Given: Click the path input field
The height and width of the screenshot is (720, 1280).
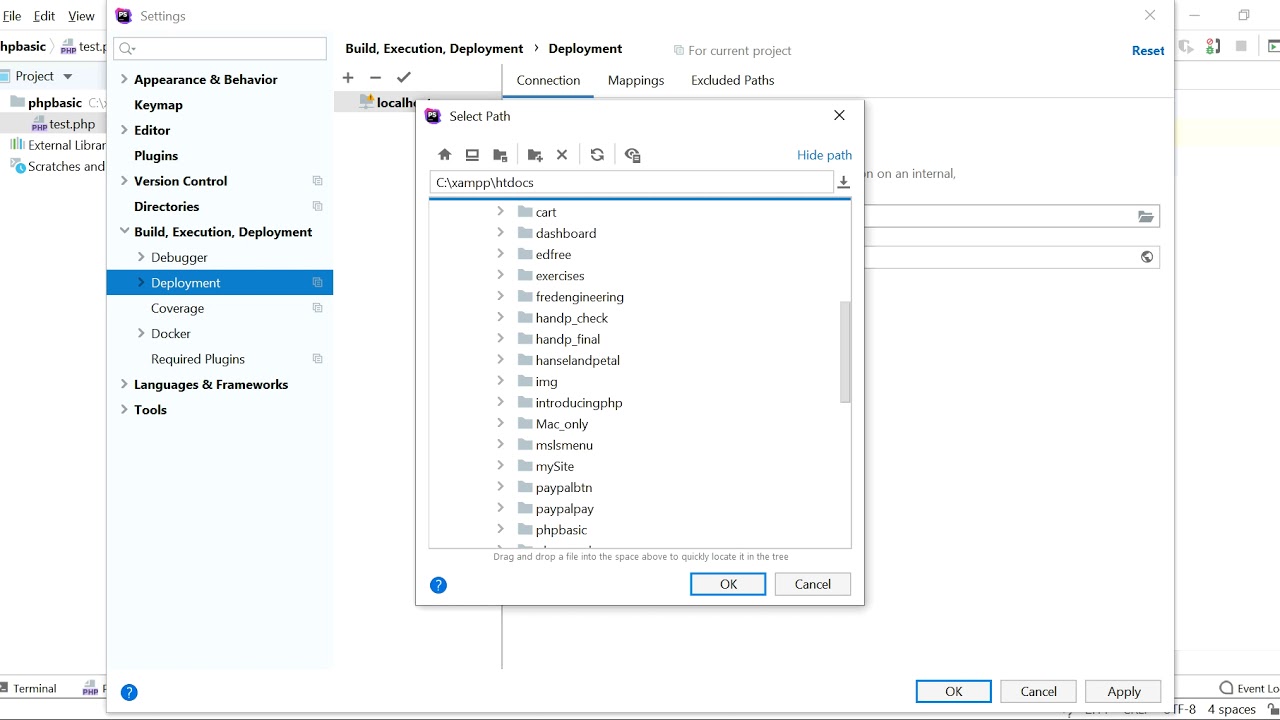Looking at the screenshot, I should [632, 182].
